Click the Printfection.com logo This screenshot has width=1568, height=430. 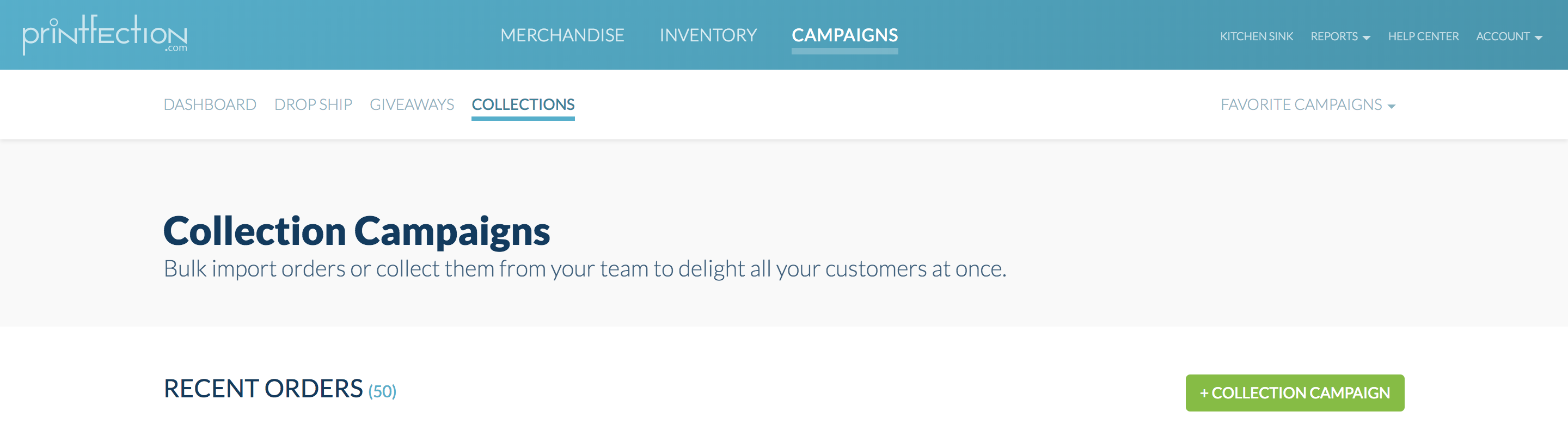[x=105, y=35]
